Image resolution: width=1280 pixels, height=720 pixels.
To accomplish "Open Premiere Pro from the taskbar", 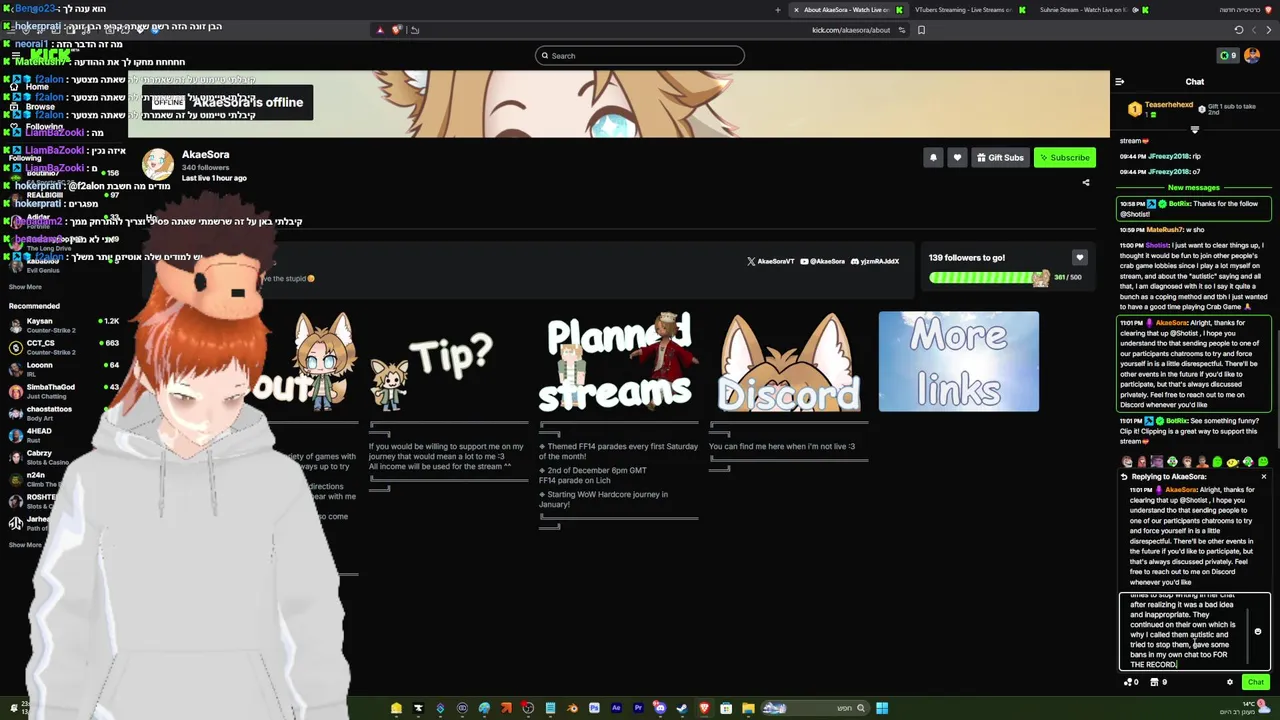I will (x=638, y=708).
